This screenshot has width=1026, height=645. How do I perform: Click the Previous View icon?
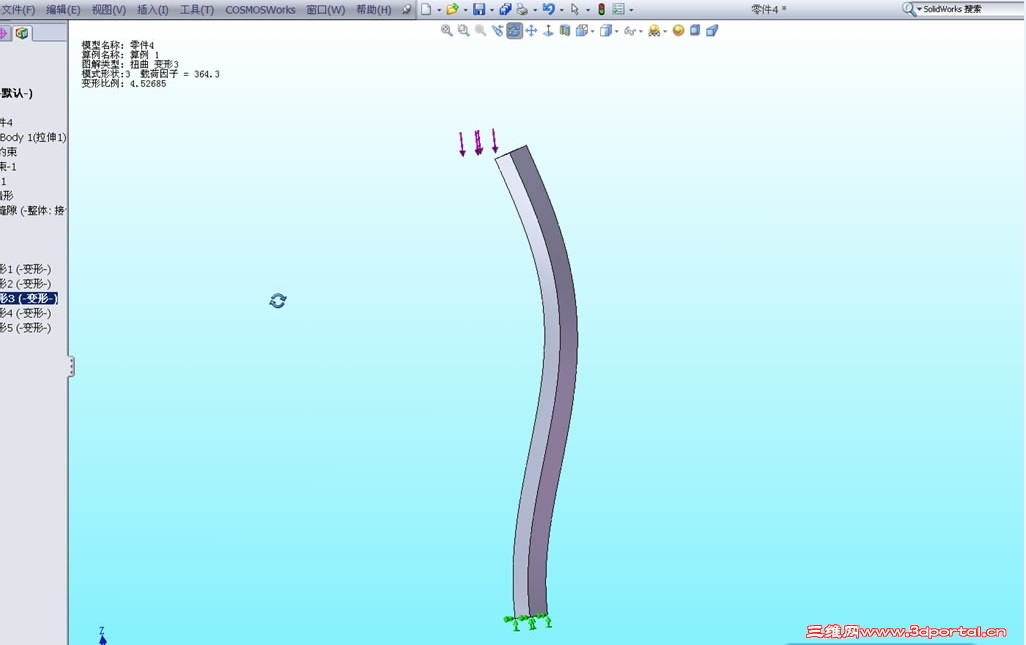coord(497,30)
